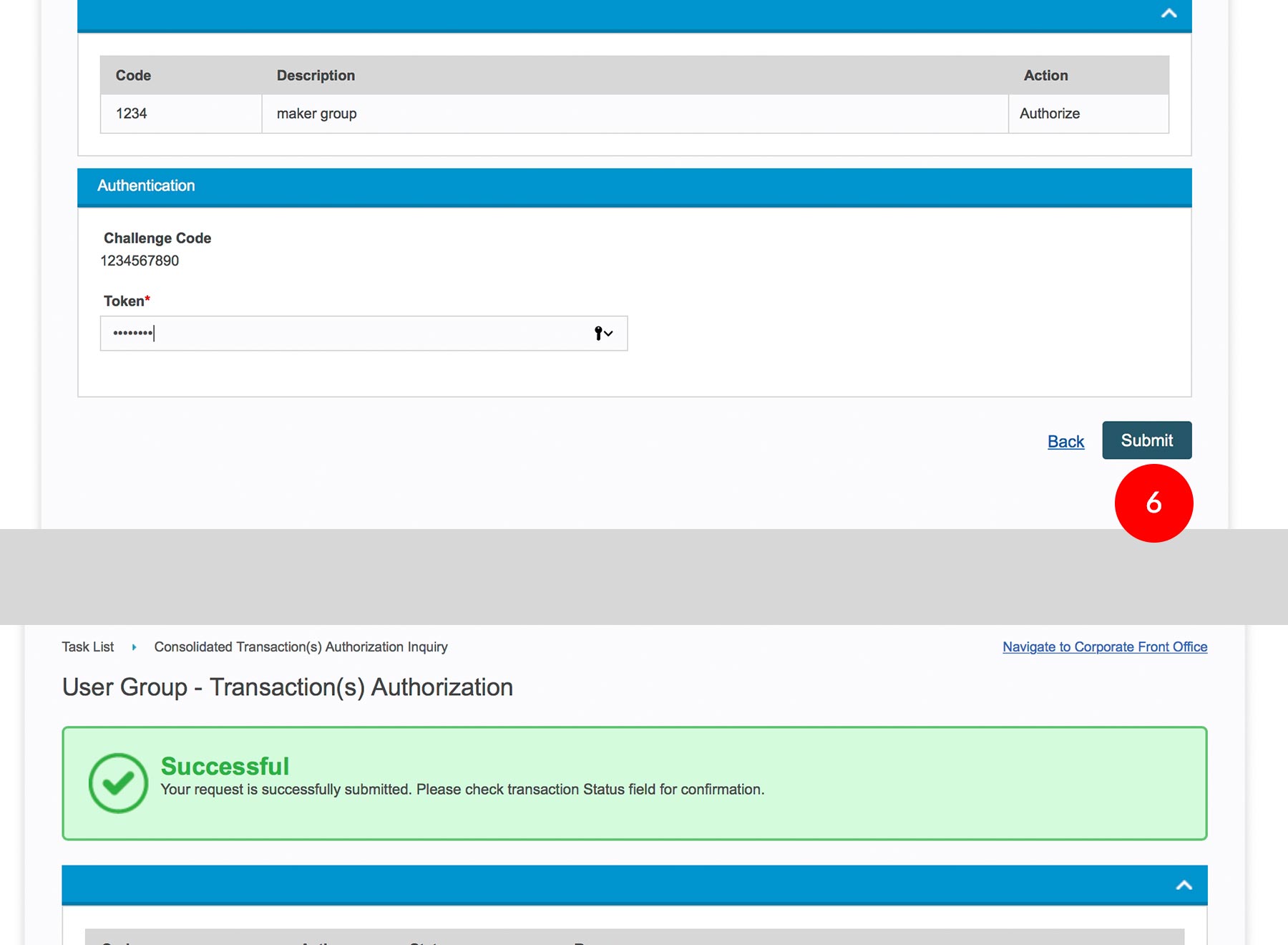This screenshot has height=945, width=1288.
Task: Click the green success checkmark icon
Action: pyautogui.click(x=118, y=783)
